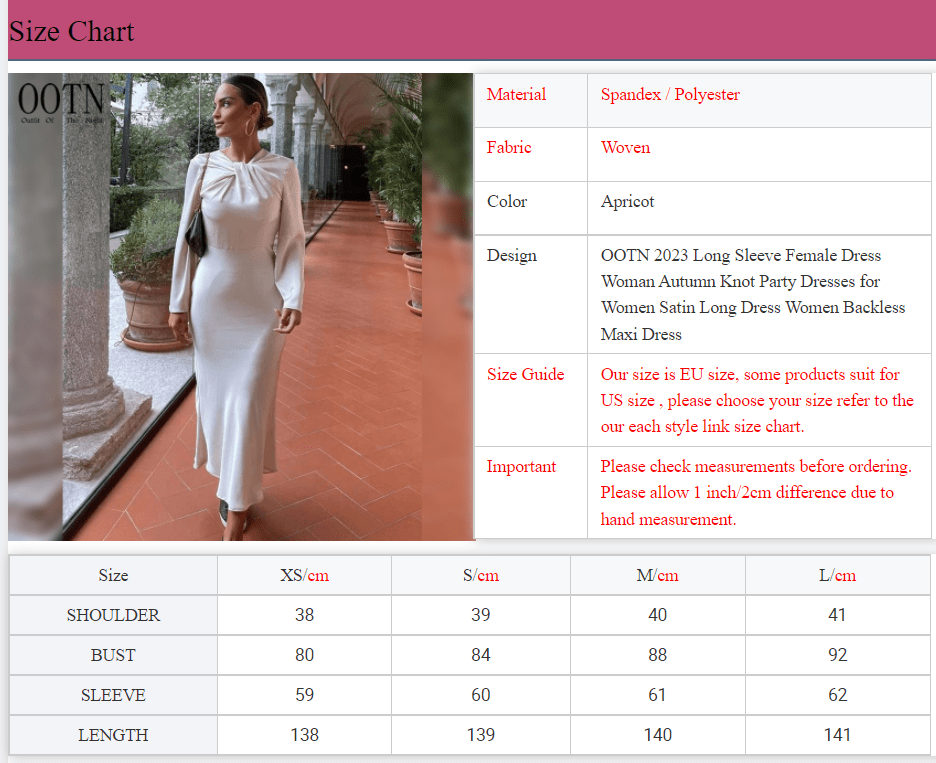The image size is (936, 763).
Task: Select the M/cm column header
Action: (657, 575)
